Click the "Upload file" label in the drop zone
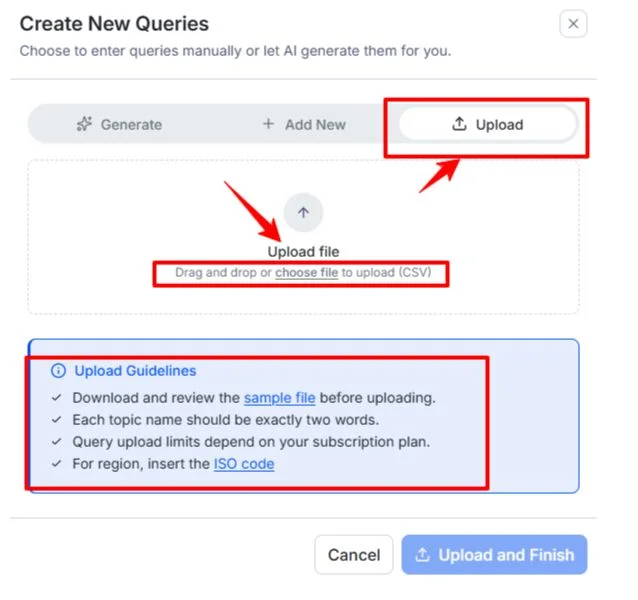Screen dimensions: 638x600 (x=303, y=252)
